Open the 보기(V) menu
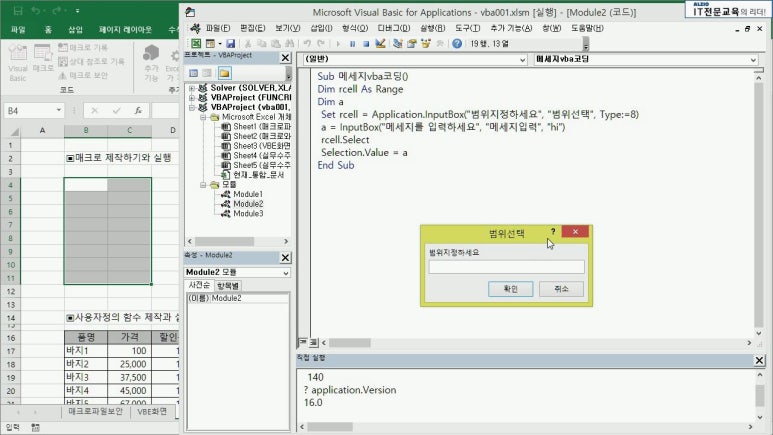 pyautogui.click(x=287, y=28)
